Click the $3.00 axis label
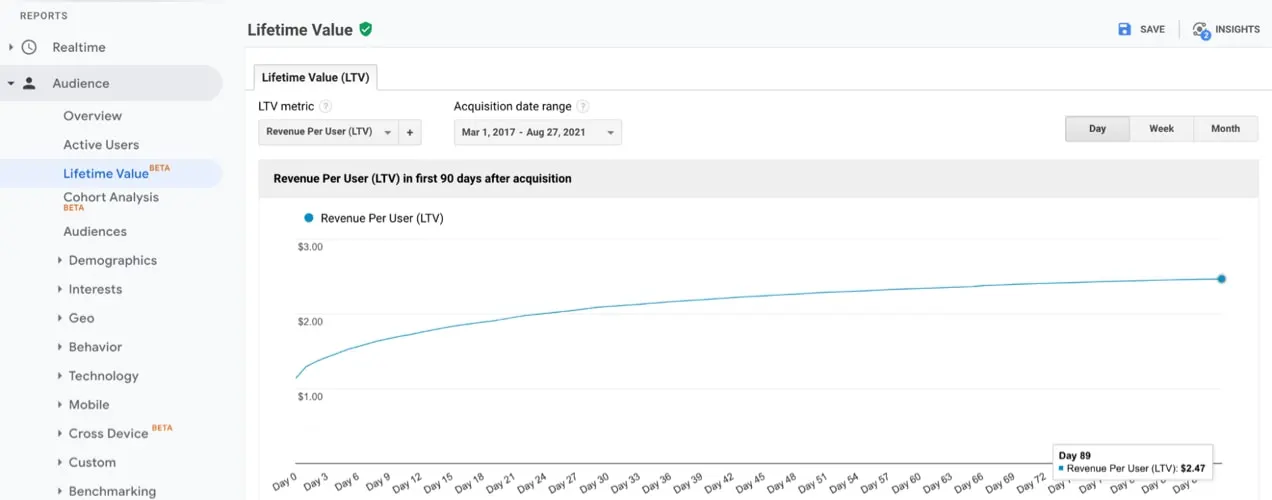Screen dimensions: 1272x500 point(310,247)
